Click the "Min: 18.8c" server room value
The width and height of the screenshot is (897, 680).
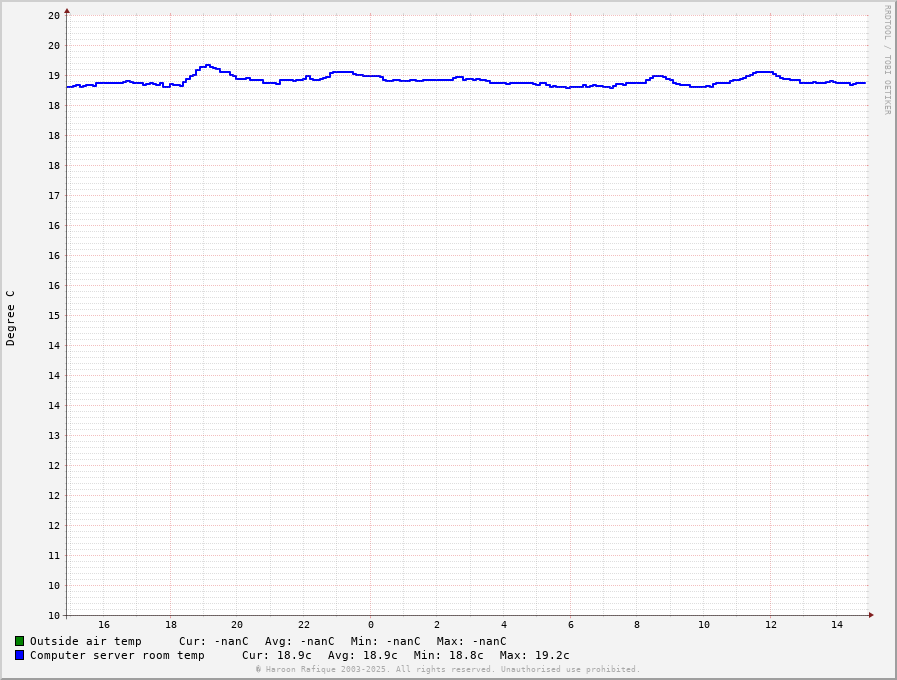coord(448,655)
